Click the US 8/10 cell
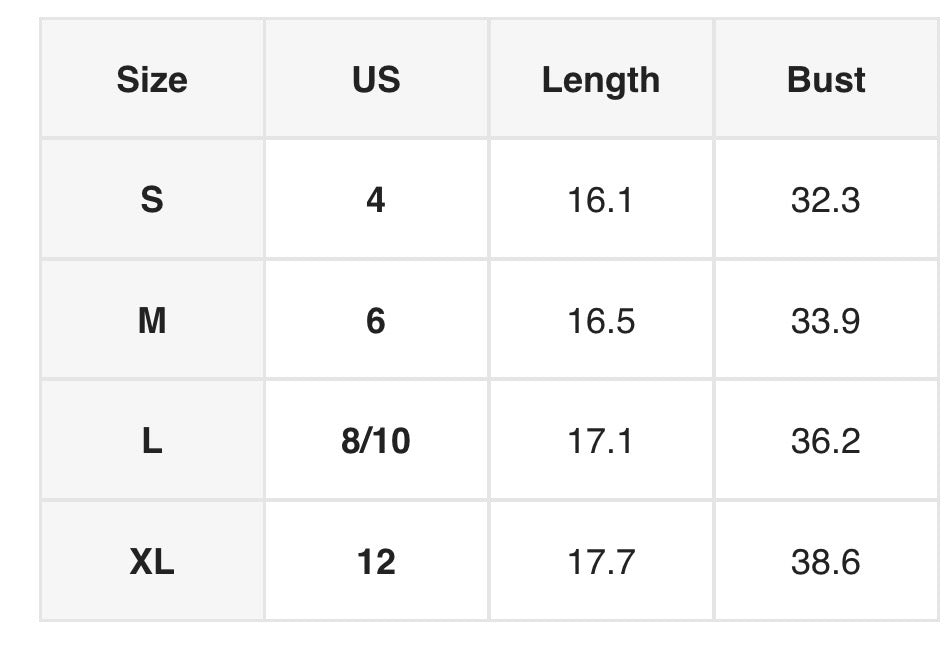The width and height of the screenshot is (948, 659). (376, 441)
